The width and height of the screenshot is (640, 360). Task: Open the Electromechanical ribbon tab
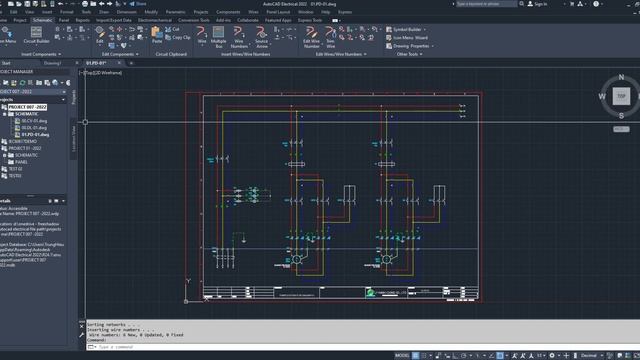[x=155, y=20]
